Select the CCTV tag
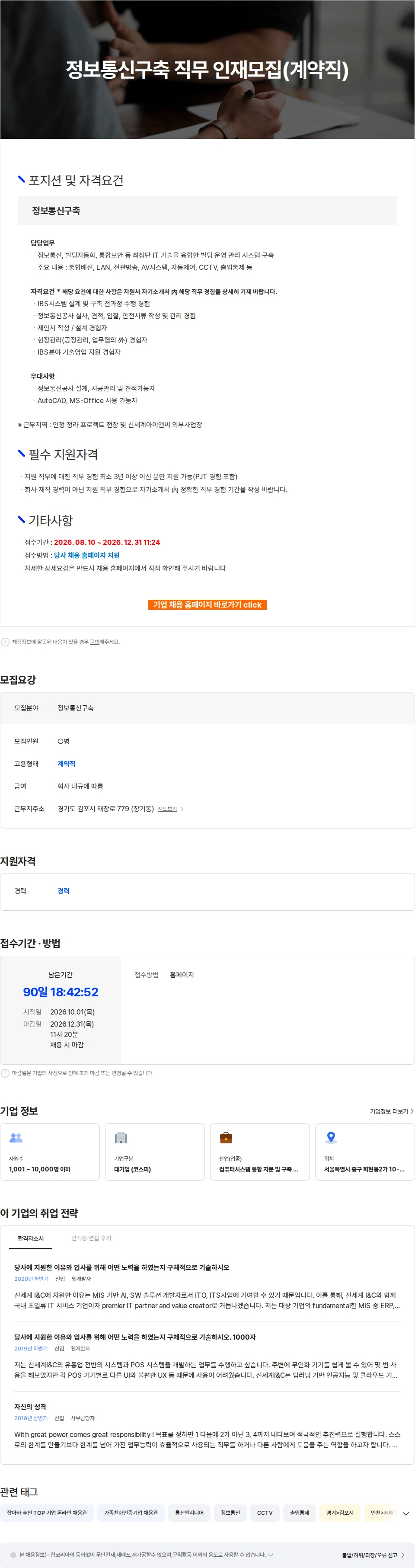415x1568 pixels. pyautogui.click(x=265, y=1513)
